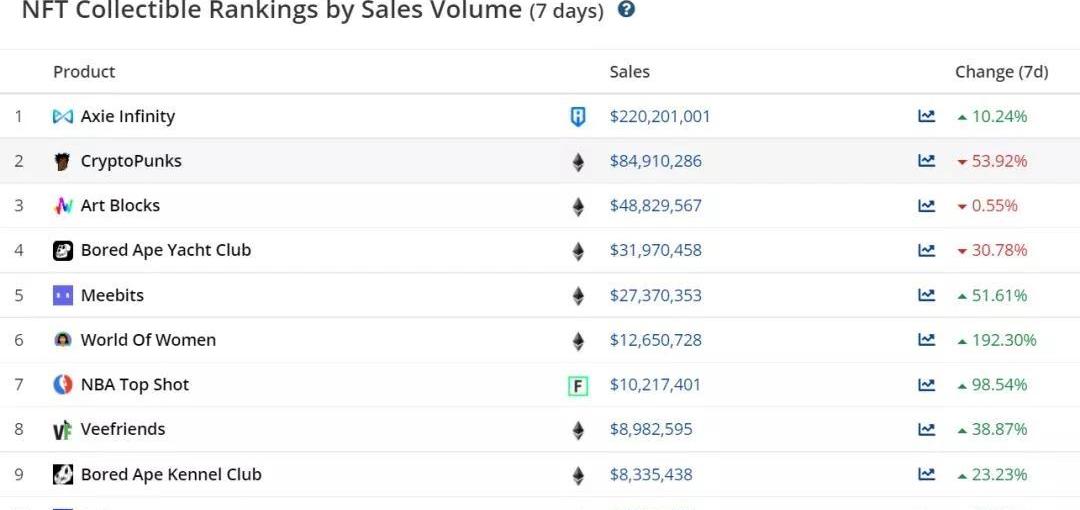Viewport: 1080px width, 510px height.
Task: Click the Ethereum icon in Meebits row
Action: coord(578,296)
